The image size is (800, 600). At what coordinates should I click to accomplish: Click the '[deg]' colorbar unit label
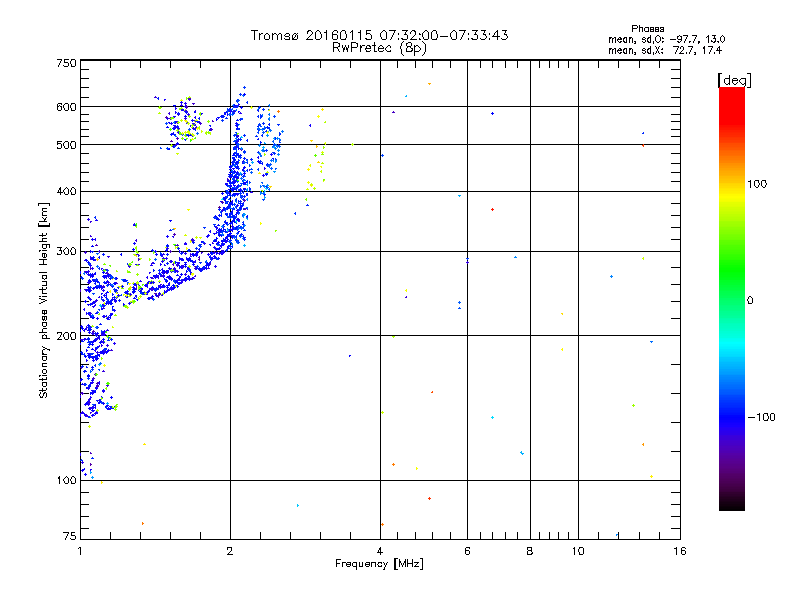coord(734,80)
